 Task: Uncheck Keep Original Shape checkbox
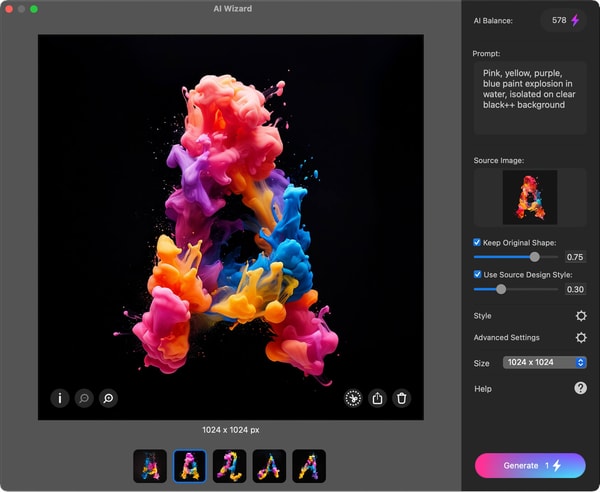click(477, 242)
